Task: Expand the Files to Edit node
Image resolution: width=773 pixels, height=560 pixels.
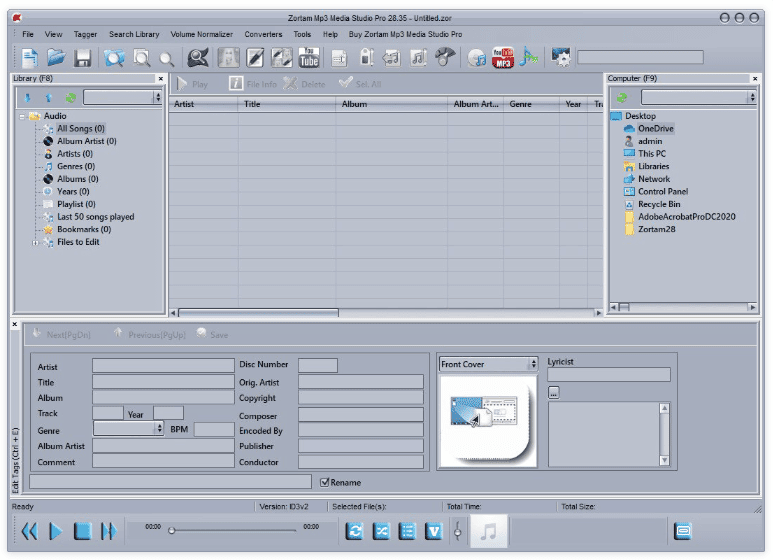Action: [x=35, y=243]
